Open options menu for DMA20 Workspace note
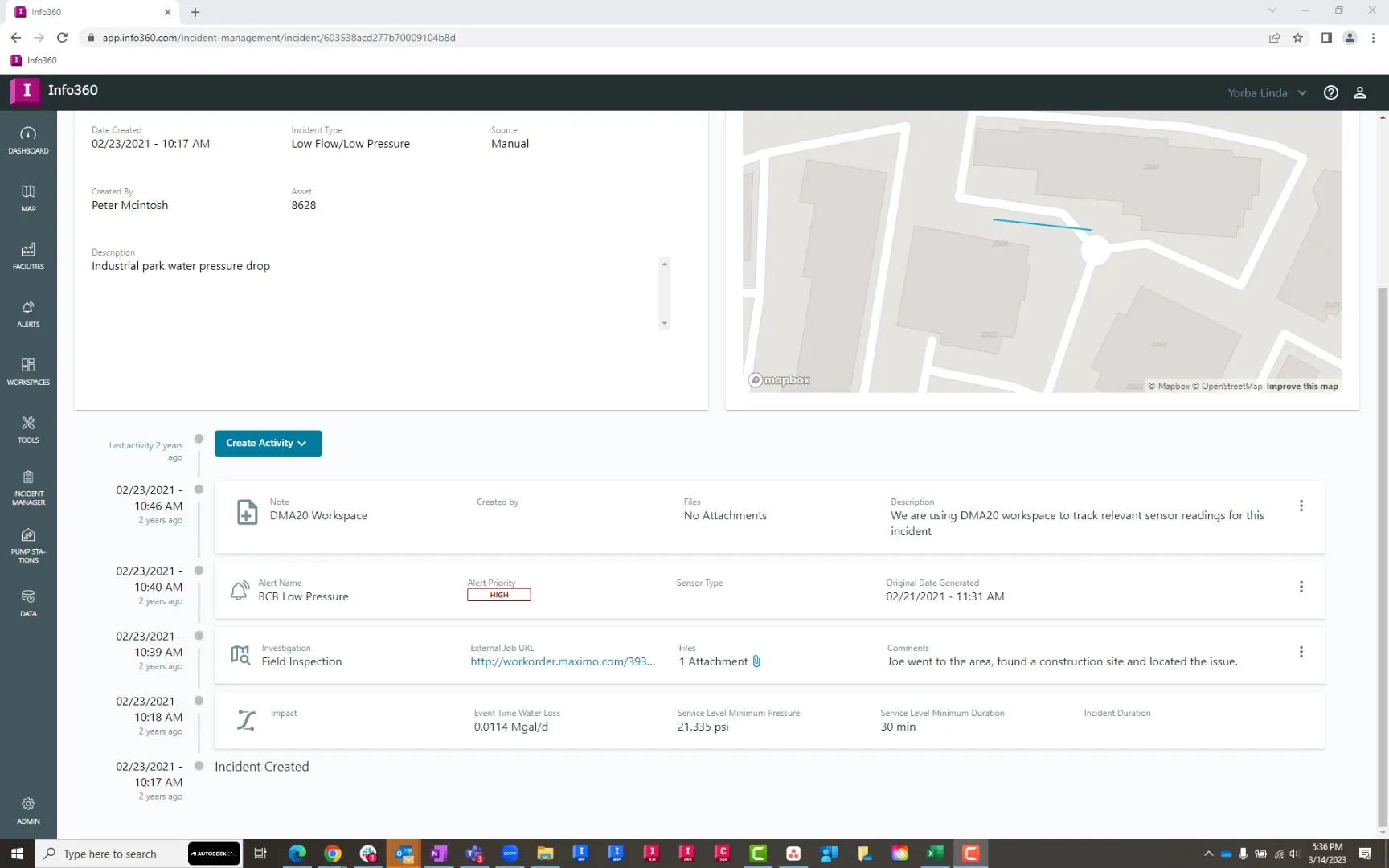Viewport: 1389px width, 868px height. coord(1301,506)
